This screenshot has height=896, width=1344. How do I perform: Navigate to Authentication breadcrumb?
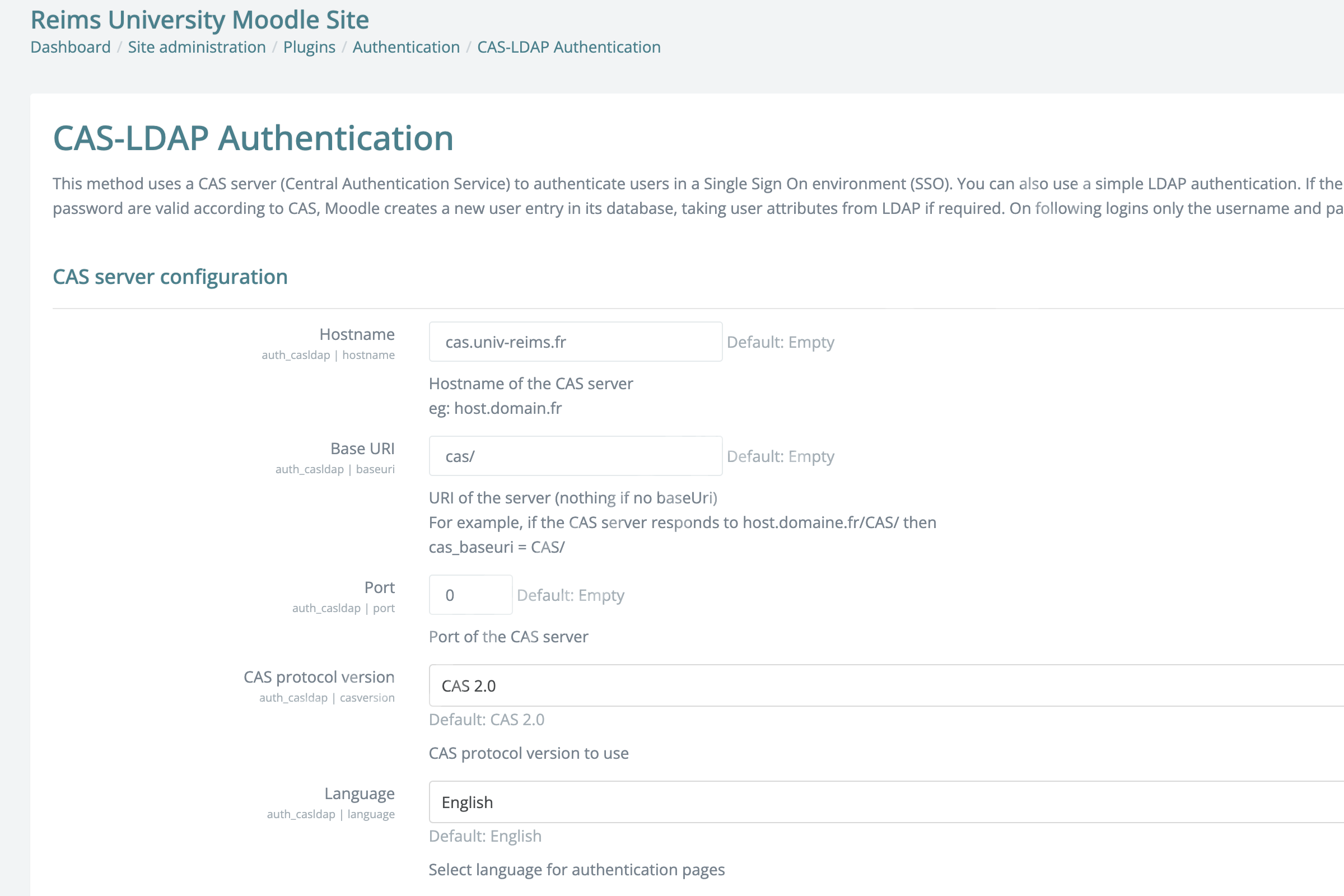[405, 47]
